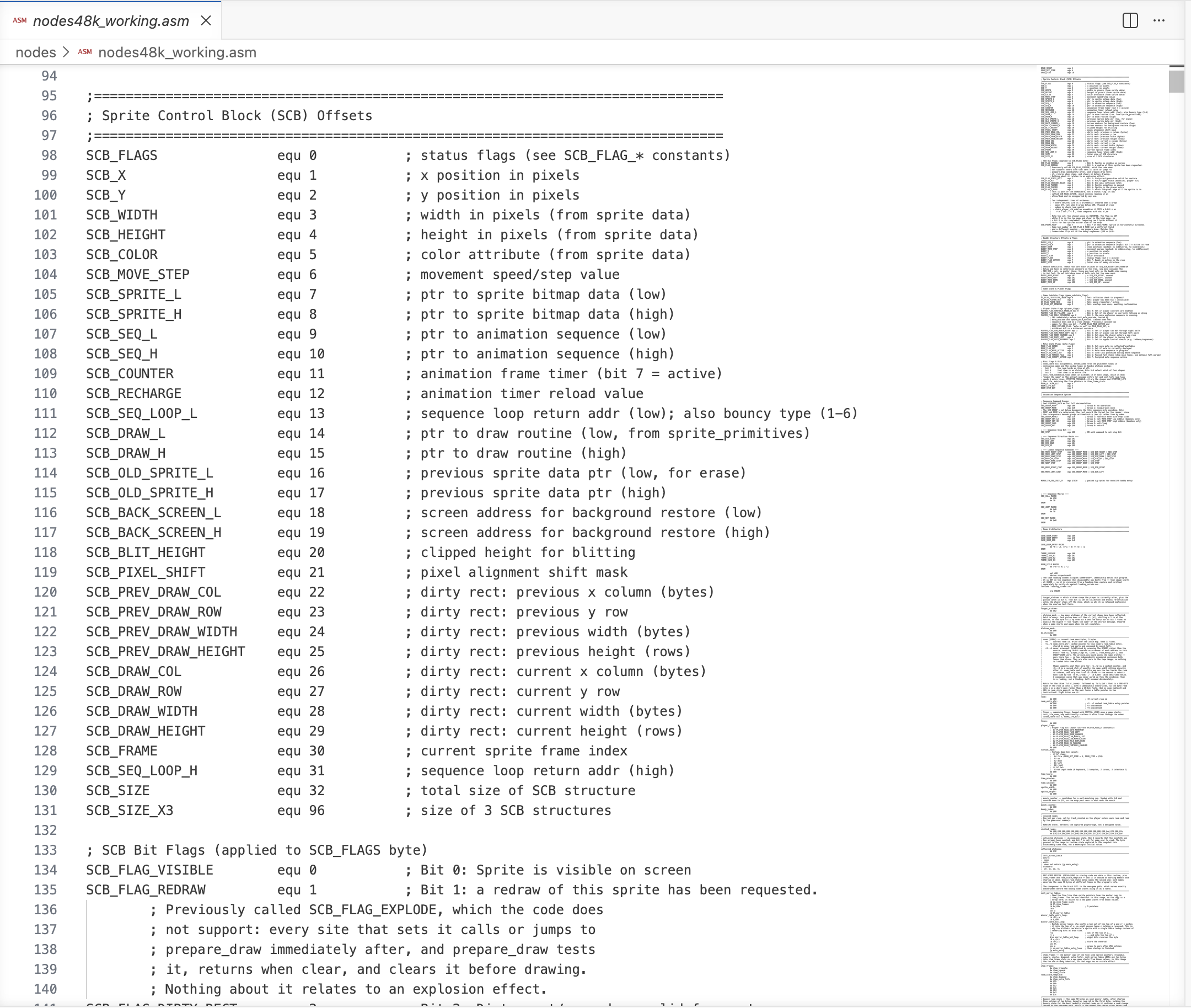The image size is (1191, 1008).
Task: Select the nodes48k_working.asm editor tab
Action: coord(111,20)
